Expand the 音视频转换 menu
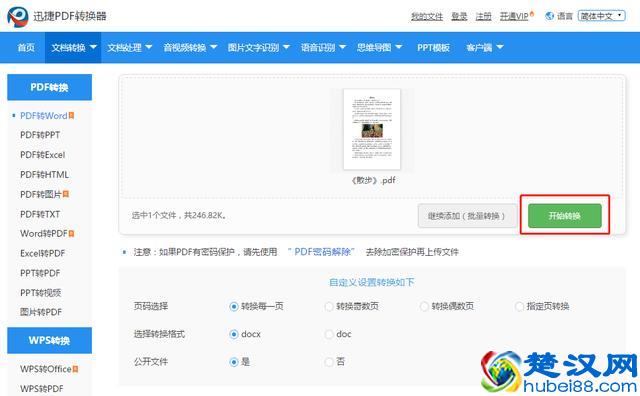This screenshot has width=640, height=396. pyautogui.click(x=190, y=47)
